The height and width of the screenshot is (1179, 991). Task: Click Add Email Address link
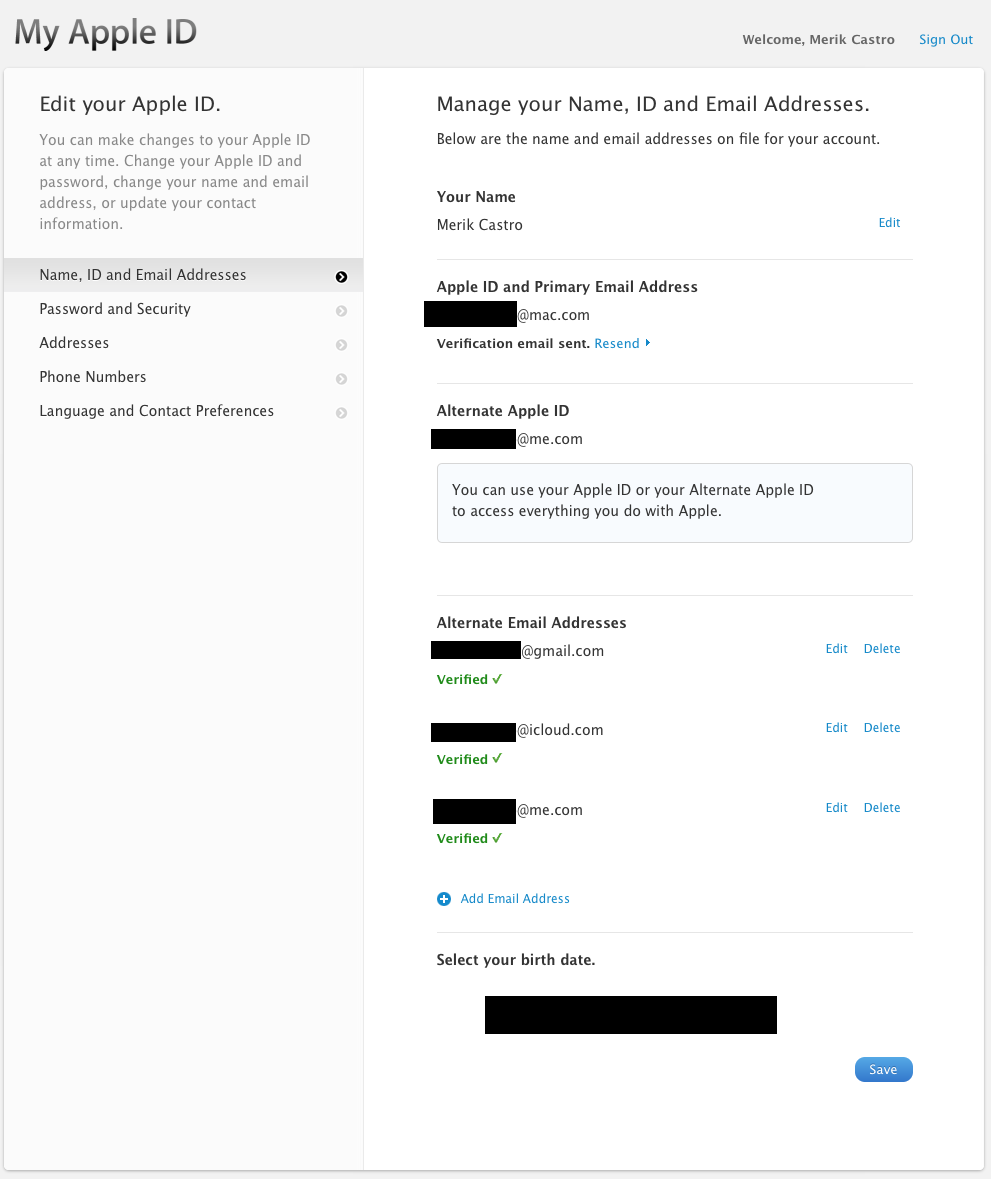[515, 899]
